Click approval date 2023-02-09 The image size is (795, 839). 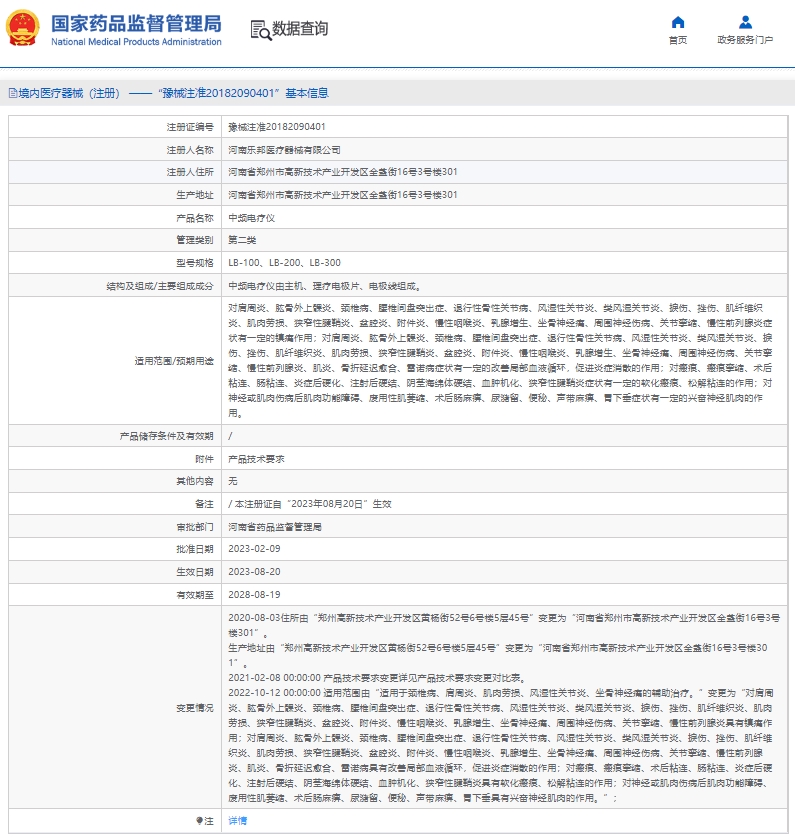254,549
